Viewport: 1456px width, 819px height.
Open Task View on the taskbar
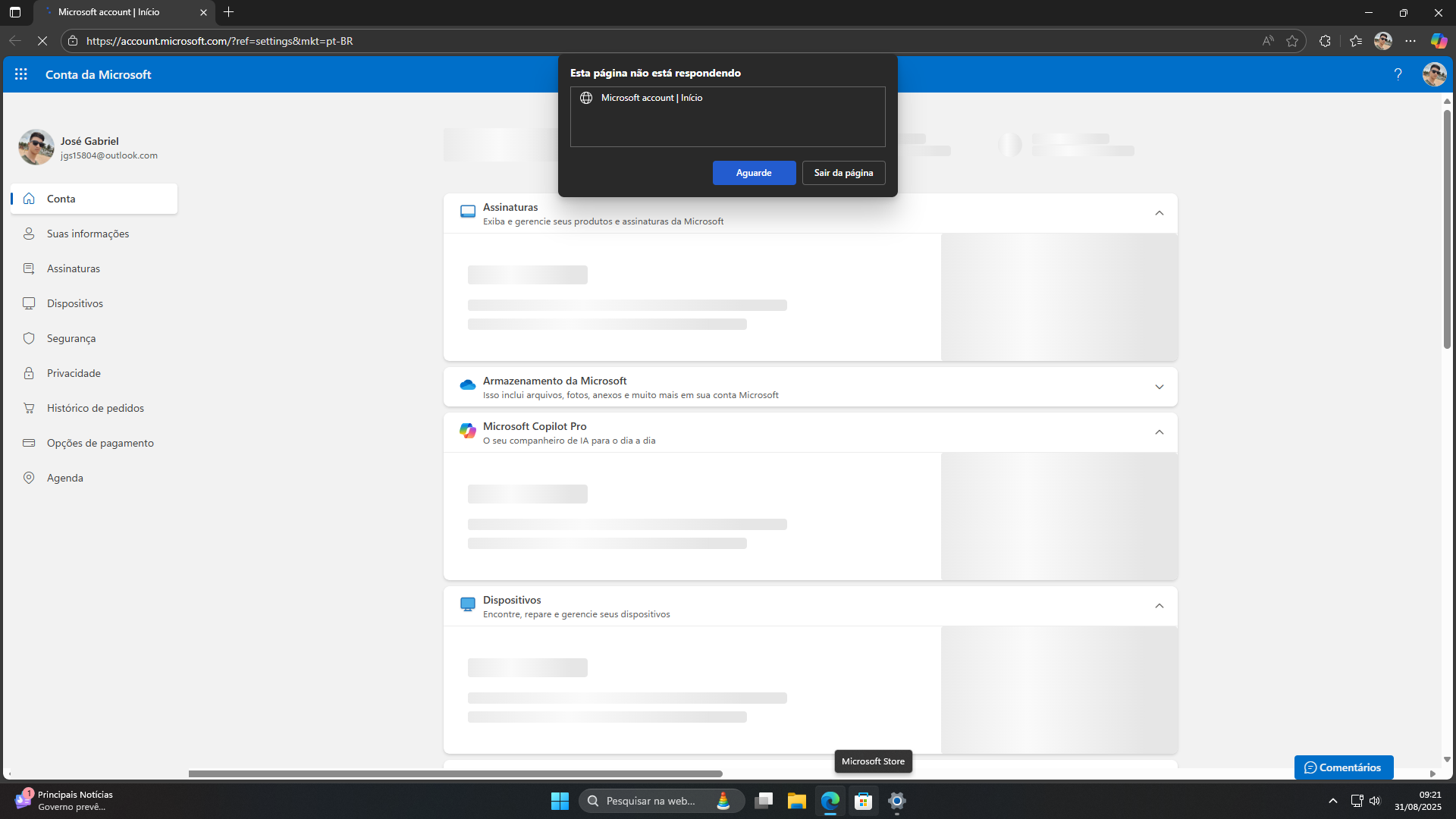click(x=764, y=801)
